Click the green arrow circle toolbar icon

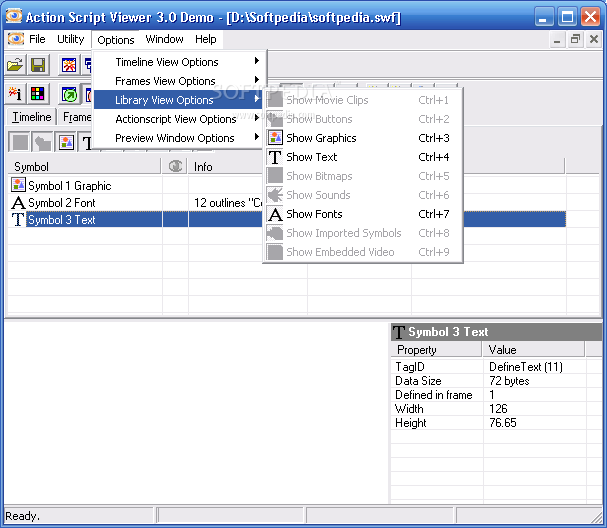click(x=69, y=94)
